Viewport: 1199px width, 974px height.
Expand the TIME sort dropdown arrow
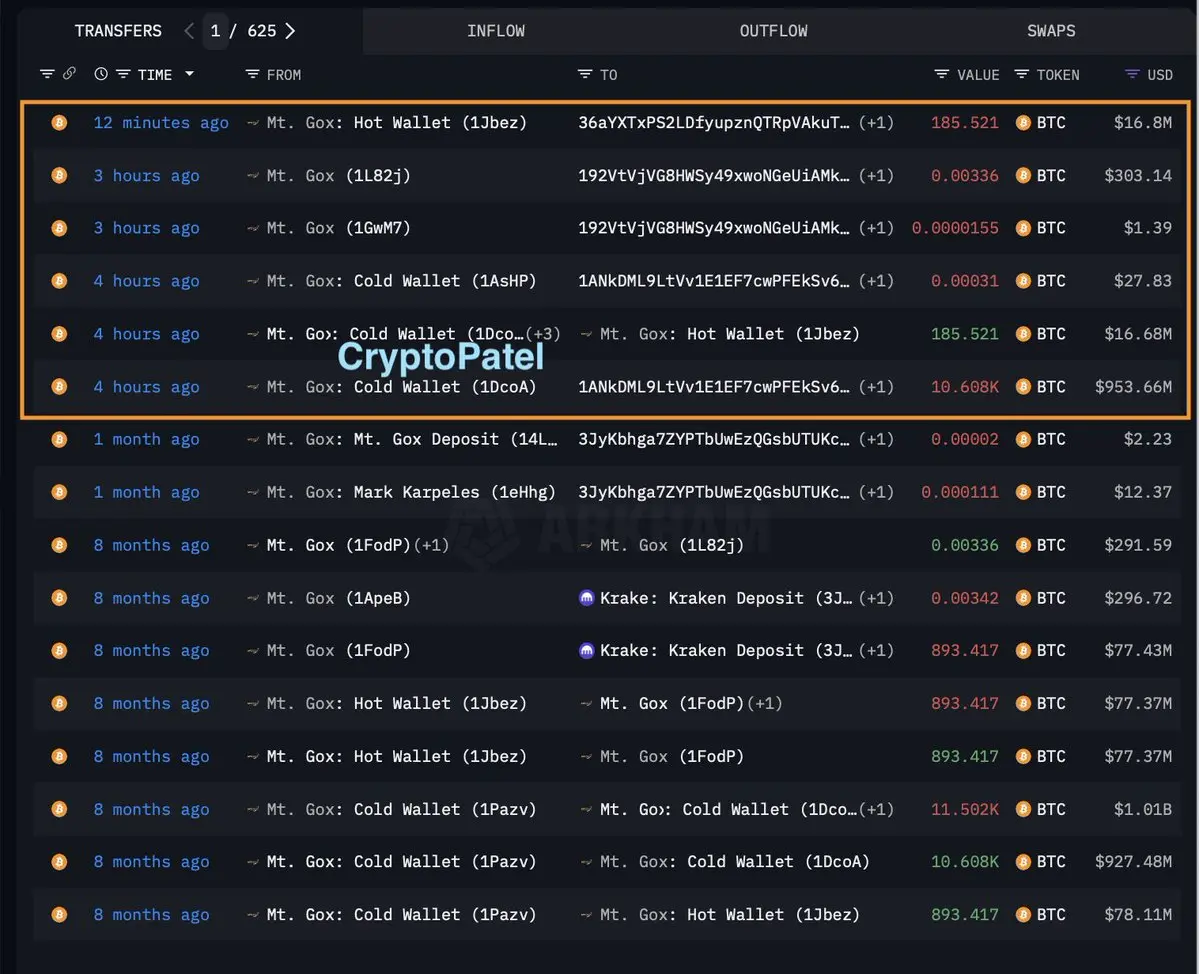tap(189, 74)
